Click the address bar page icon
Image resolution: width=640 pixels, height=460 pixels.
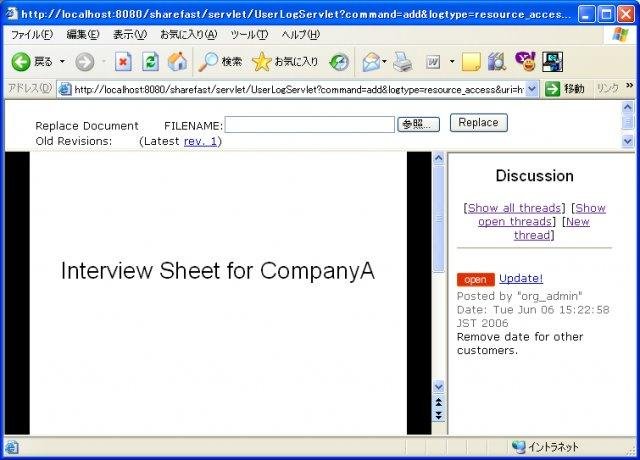pyautogui.click(x=65, y=89)
